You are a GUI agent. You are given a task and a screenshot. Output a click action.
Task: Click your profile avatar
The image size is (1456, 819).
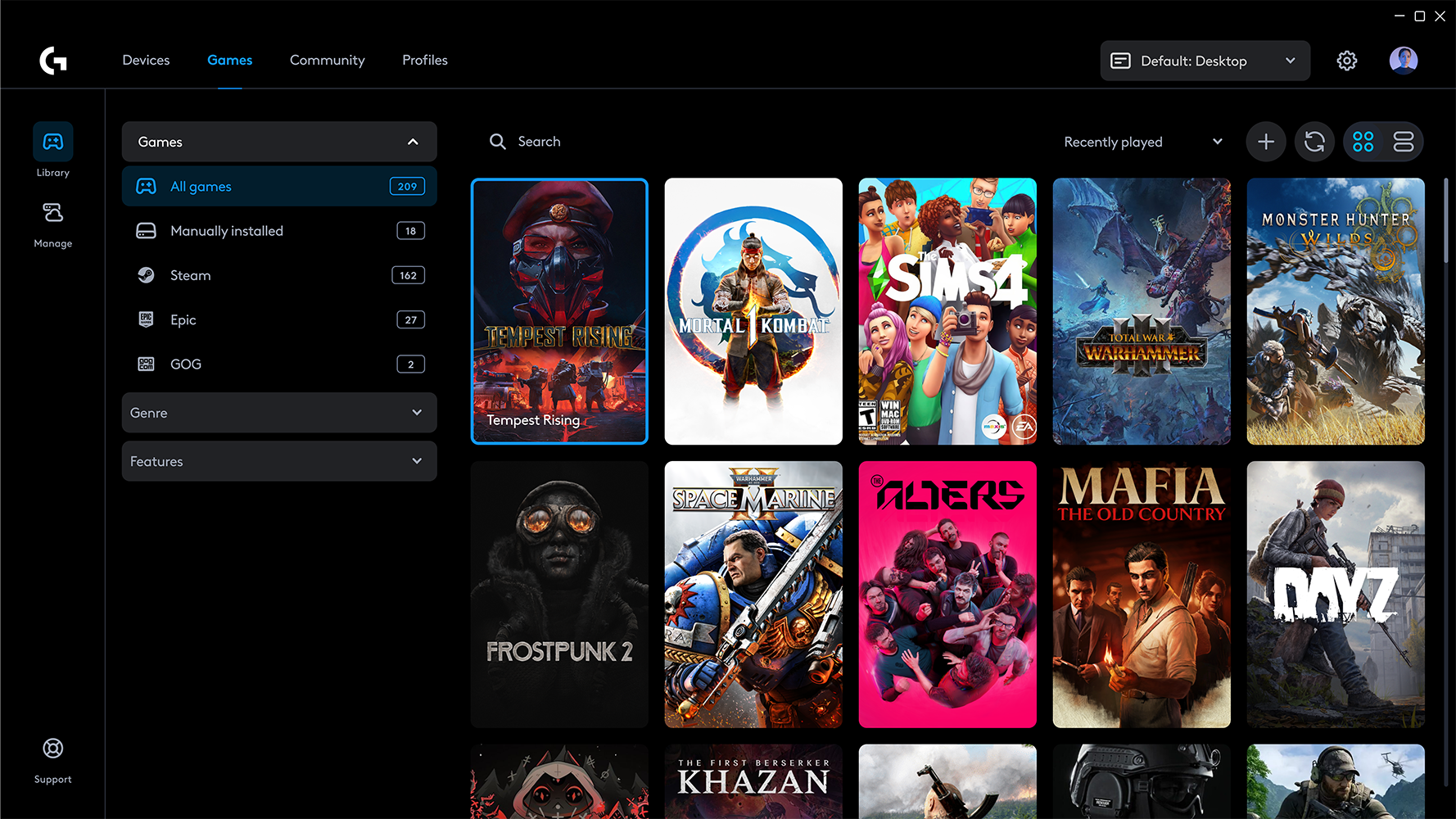(1404, 60)
